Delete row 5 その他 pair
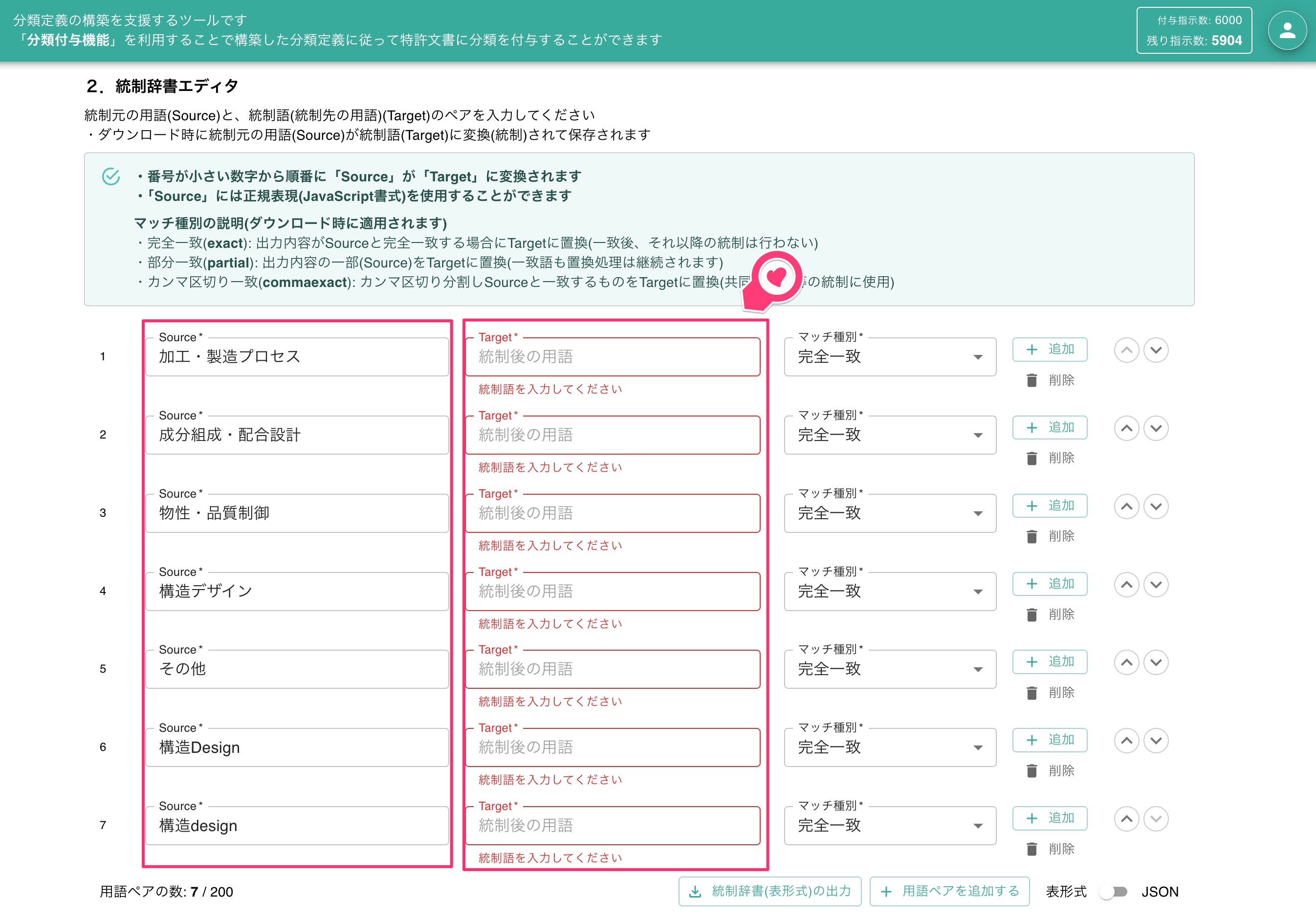1316x921 pixels. tap(1050, 692)
